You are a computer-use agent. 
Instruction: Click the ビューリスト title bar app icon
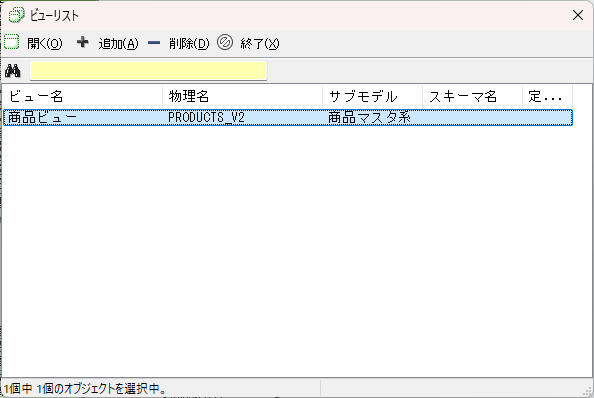[16, 15]
